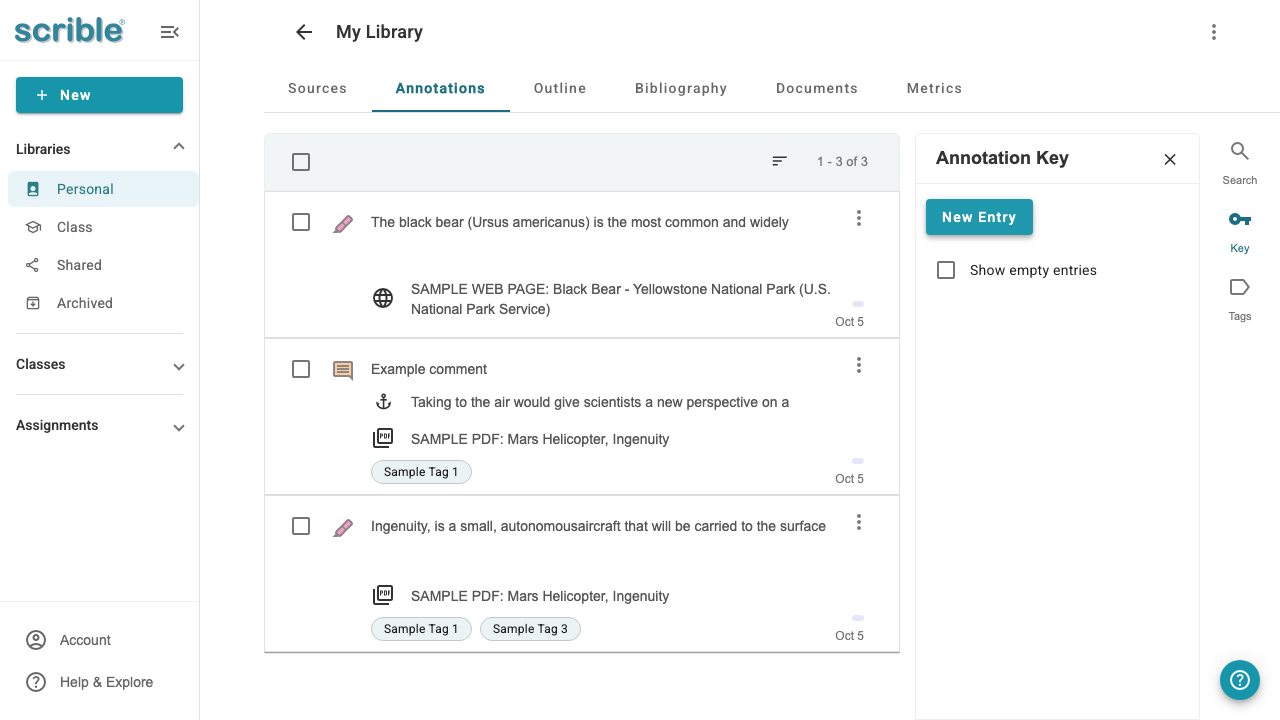Open the Bibliography tab
The height and width of the screenshot is (720, 1280).
pos(681,88)
